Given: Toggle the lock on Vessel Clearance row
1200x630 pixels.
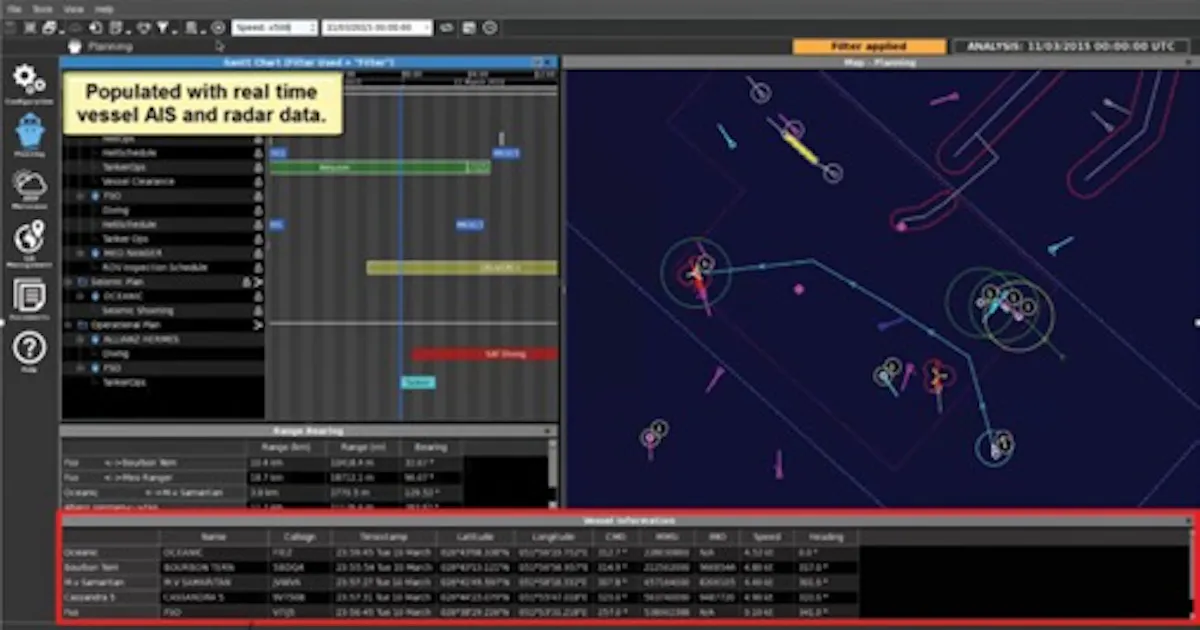Looking at the screenshot, I should coord(258,182).
